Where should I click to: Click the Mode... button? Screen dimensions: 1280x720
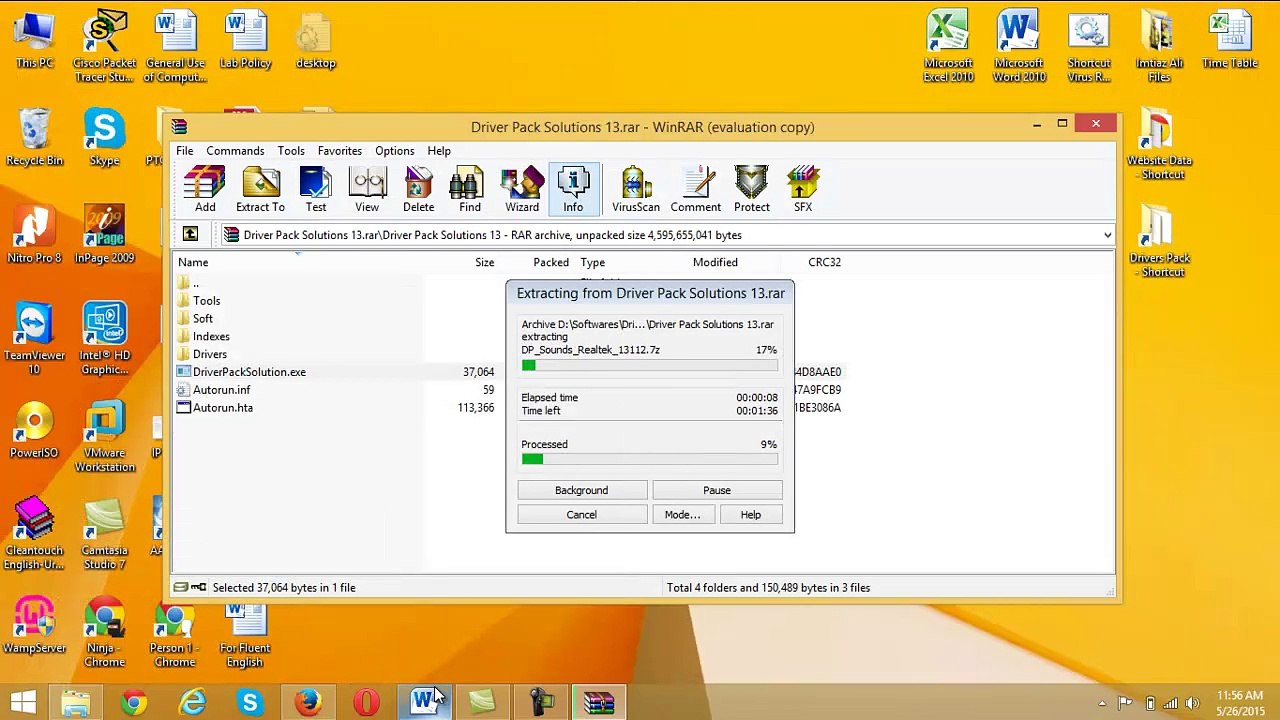click(683, 515)
